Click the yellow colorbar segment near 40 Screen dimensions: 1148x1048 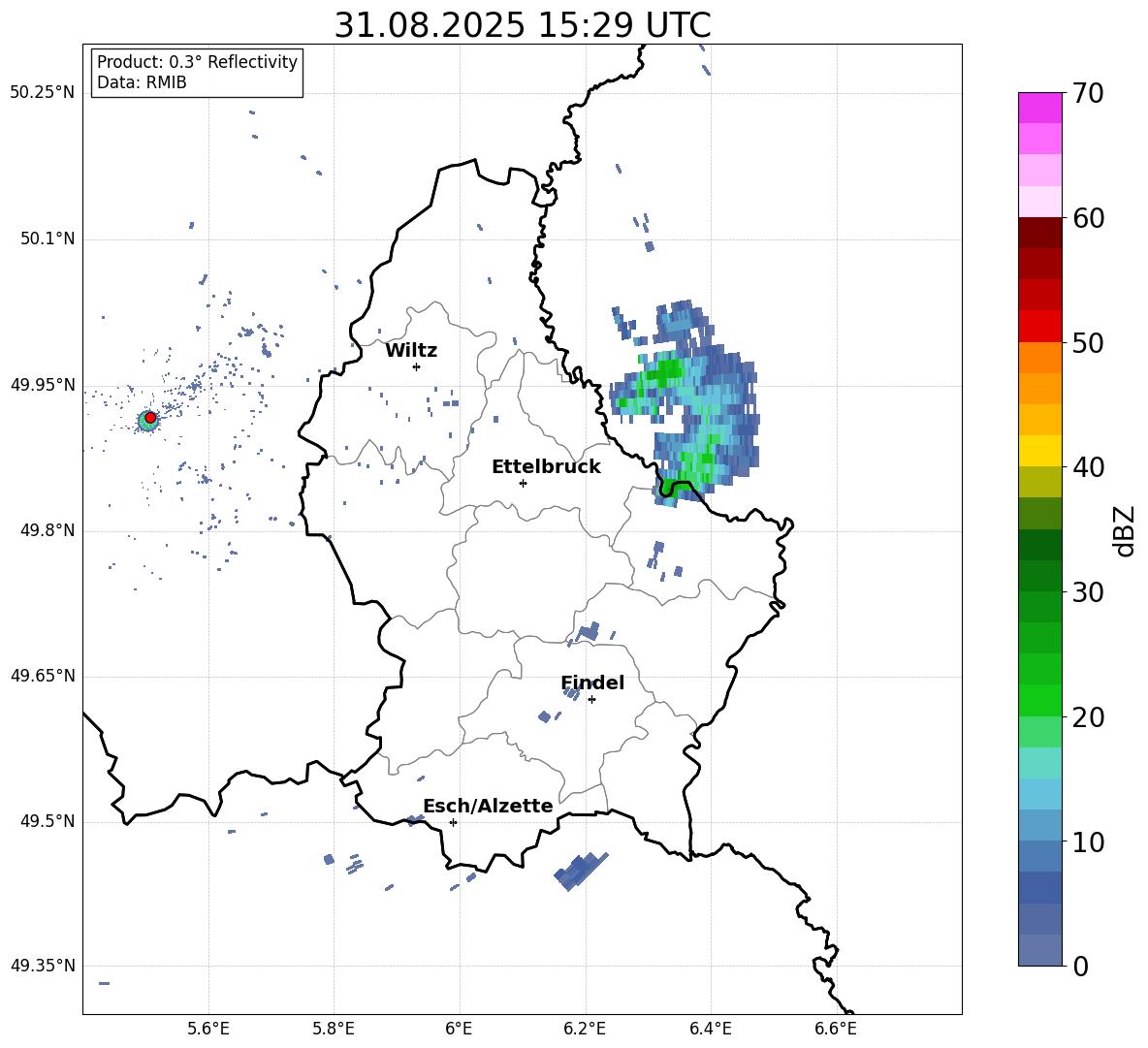click(x=1039, y=452)
